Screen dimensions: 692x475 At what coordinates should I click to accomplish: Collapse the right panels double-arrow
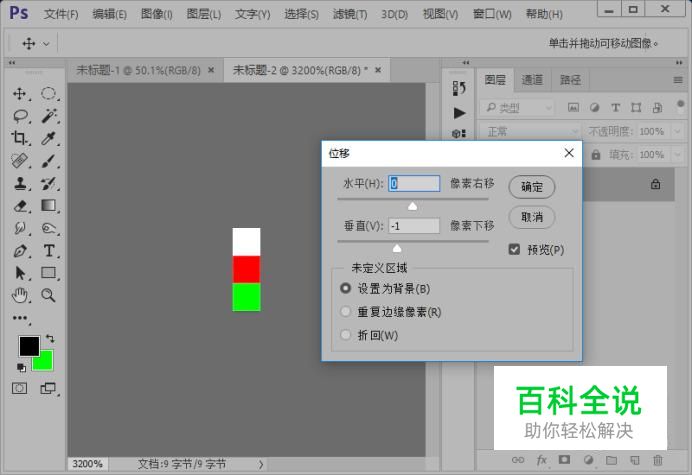(679, 63)
